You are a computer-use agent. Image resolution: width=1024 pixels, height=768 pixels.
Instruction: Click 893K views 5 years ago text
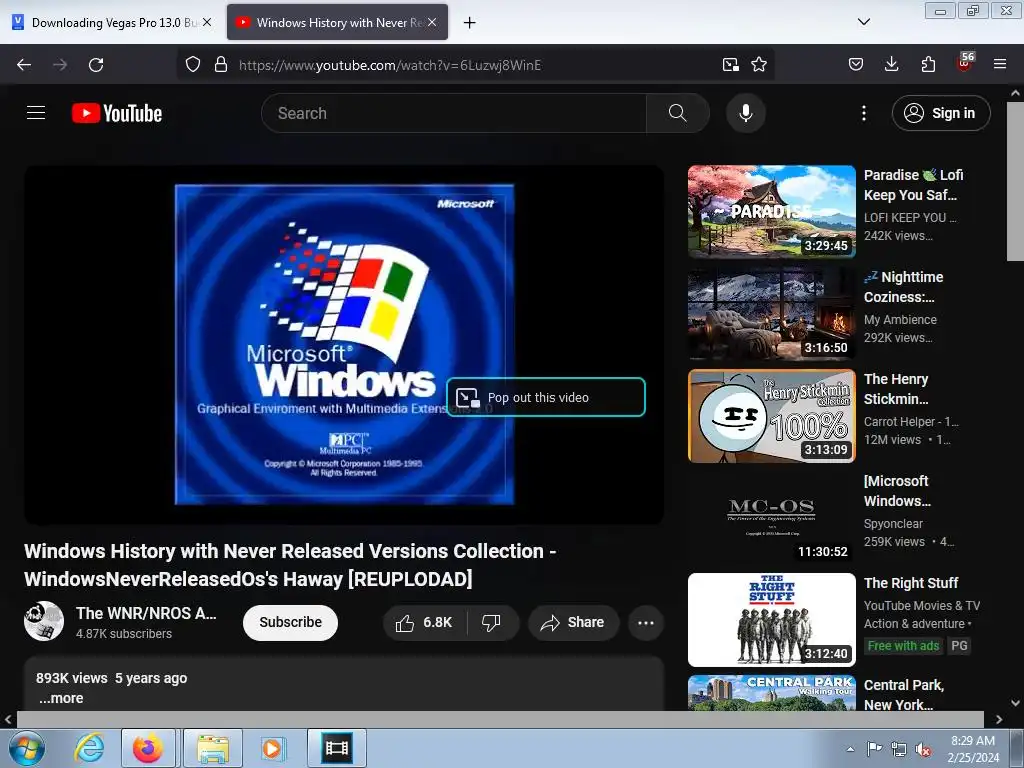112,678
